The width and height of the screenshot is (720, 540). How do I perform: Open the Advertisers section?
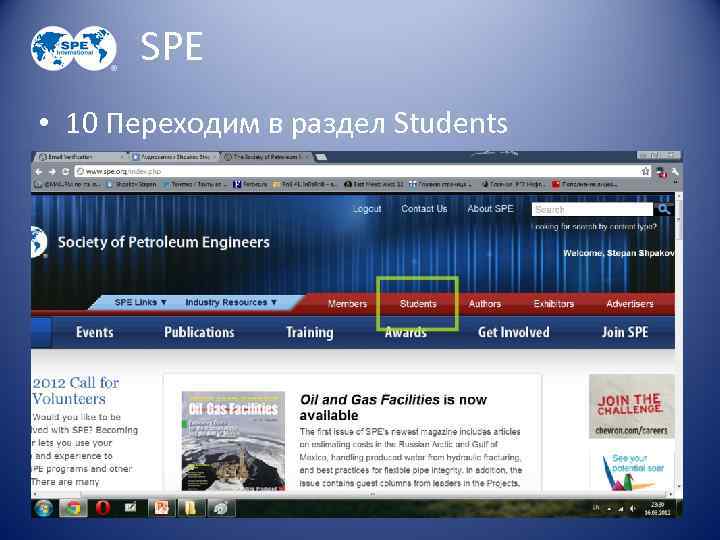(630, 304)
